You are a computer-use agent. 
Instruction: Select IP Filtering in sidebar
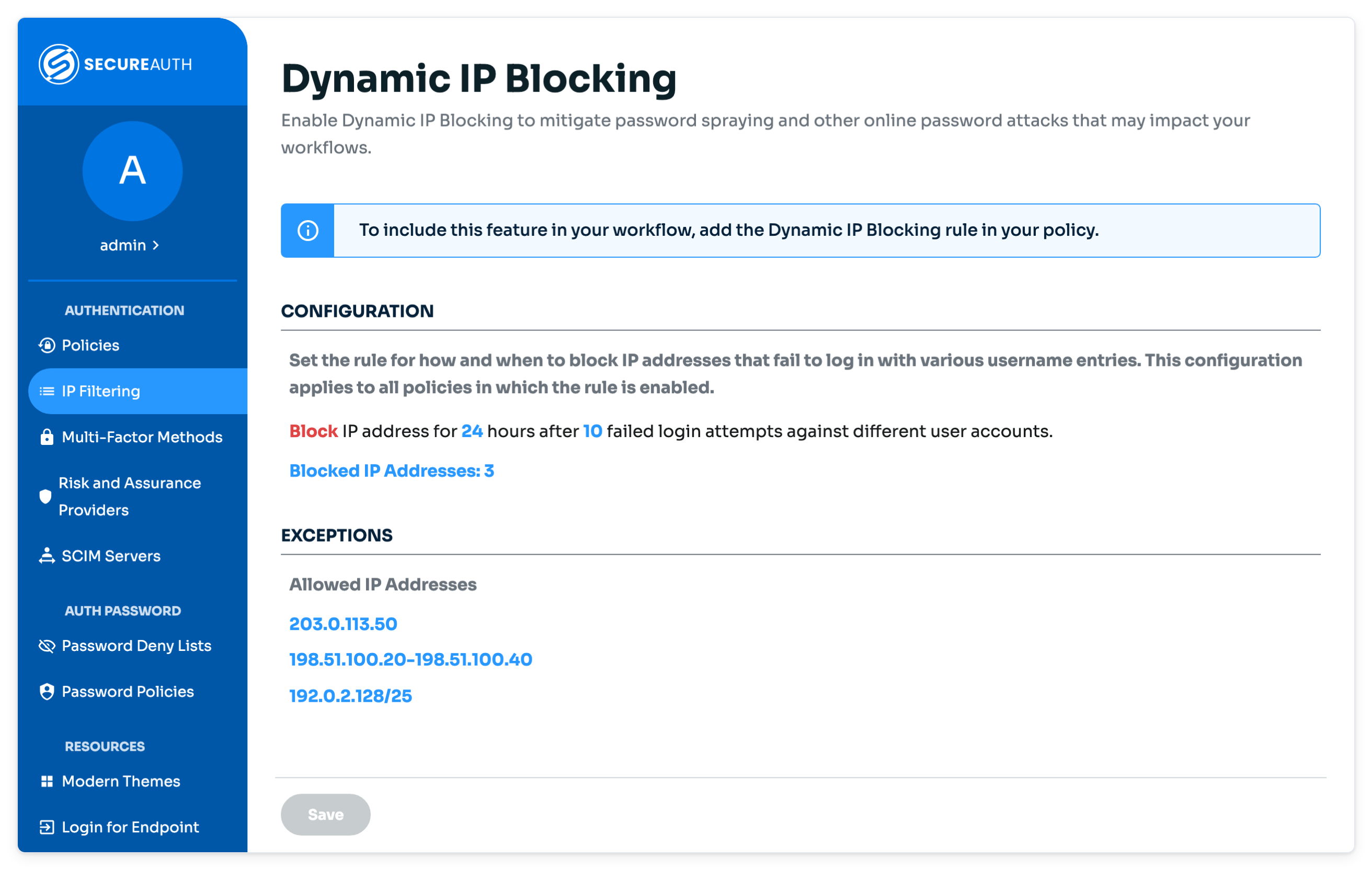tap(138, 391)
